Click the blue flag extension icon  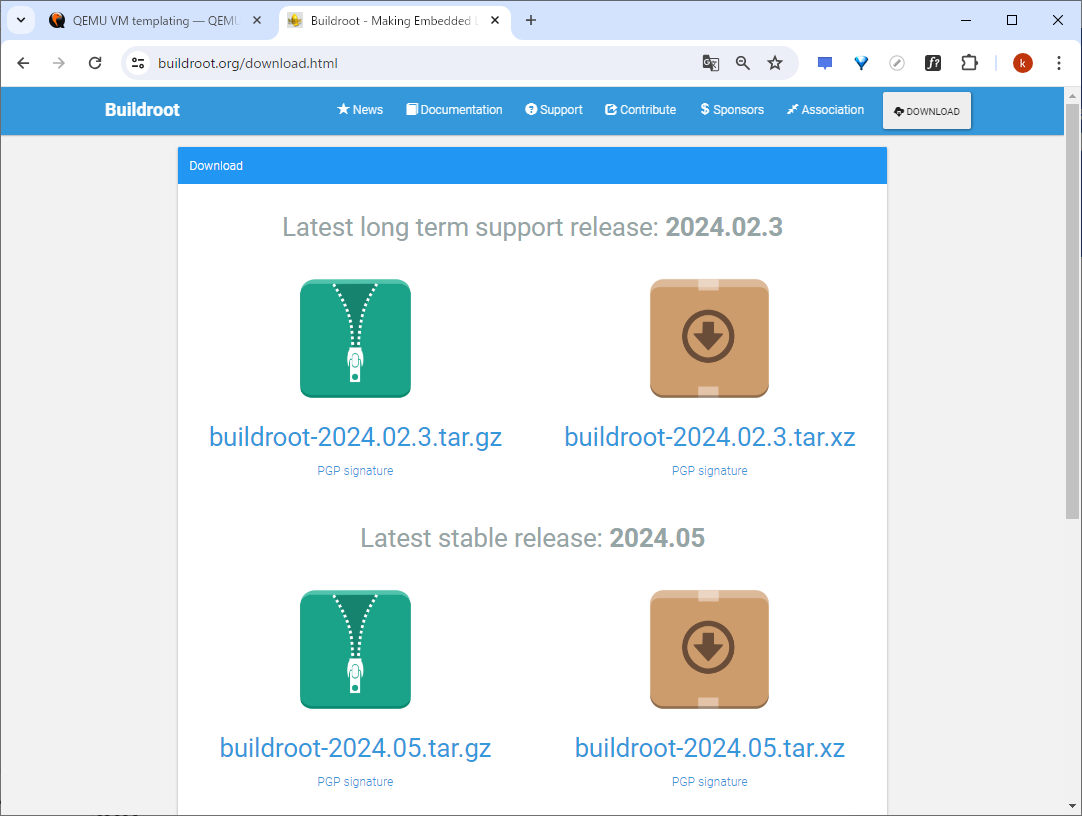click(x=824, y=62)
